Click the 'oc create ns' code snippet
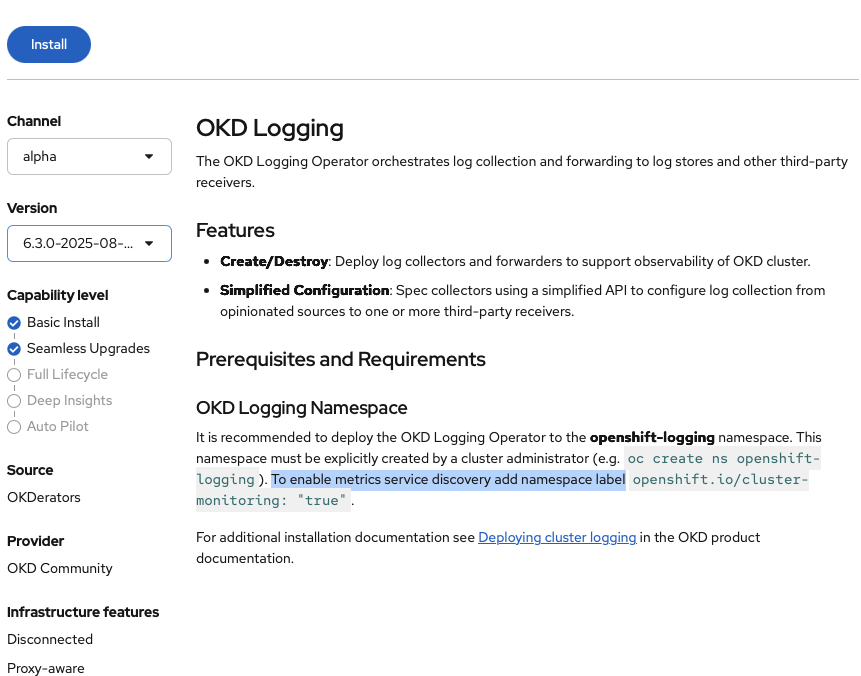861x676 pixels. [x=723, y=459]
